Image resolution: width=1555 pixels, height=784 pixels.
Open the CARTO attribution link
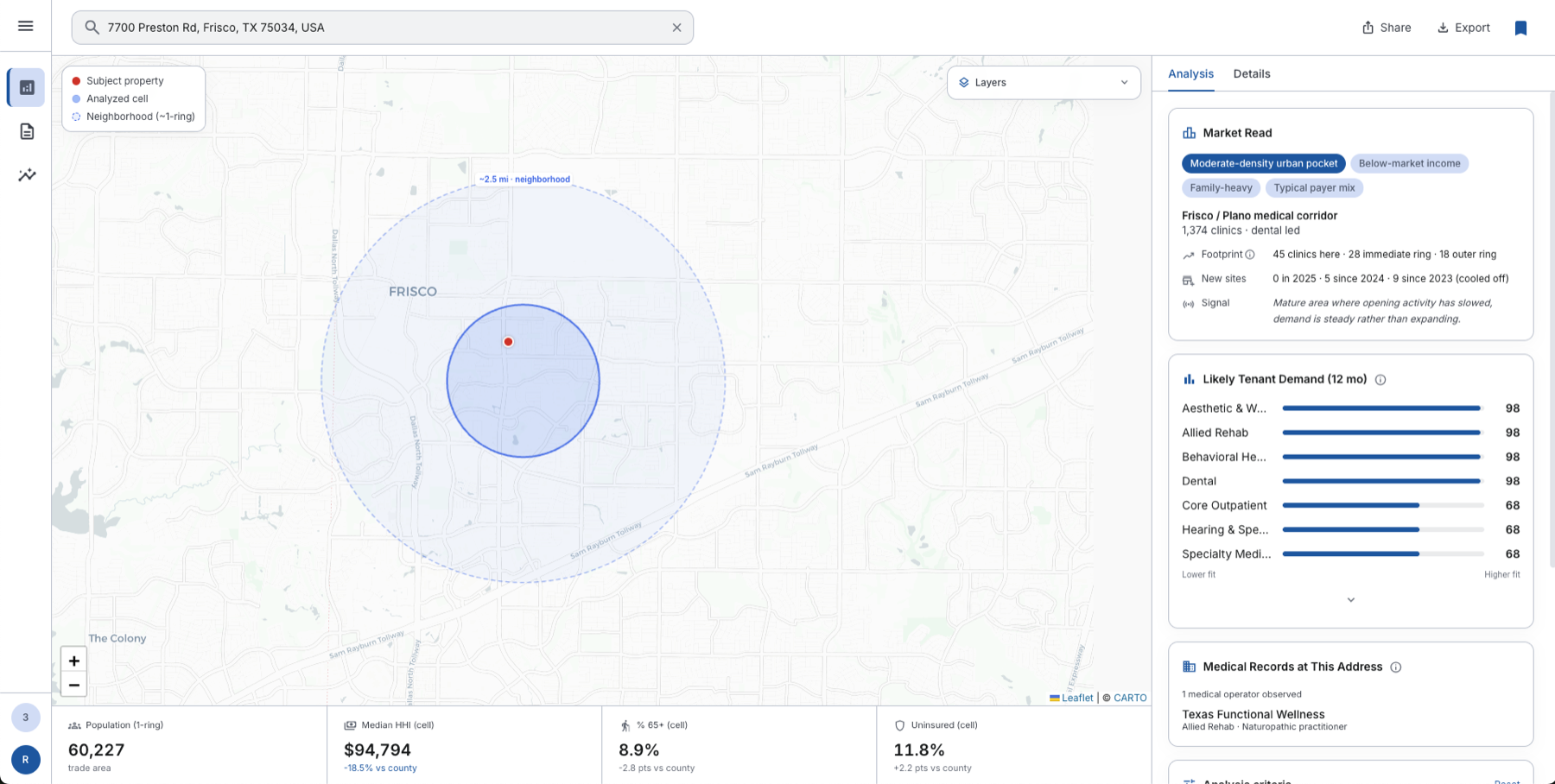pos(1130,698)
